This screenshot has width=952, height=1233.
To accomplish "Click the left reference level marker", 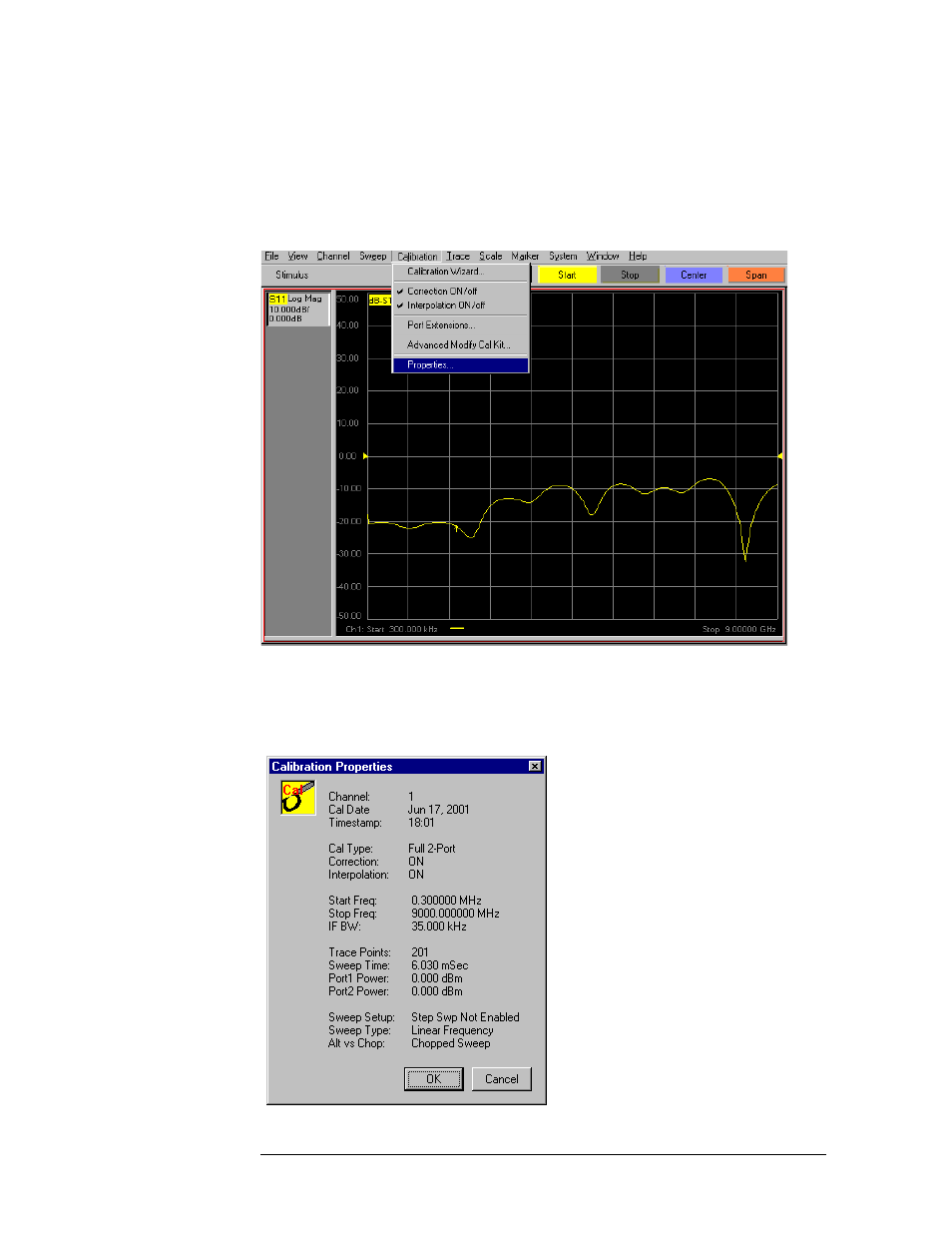I will pyautogui.click(x=365, y=456).
